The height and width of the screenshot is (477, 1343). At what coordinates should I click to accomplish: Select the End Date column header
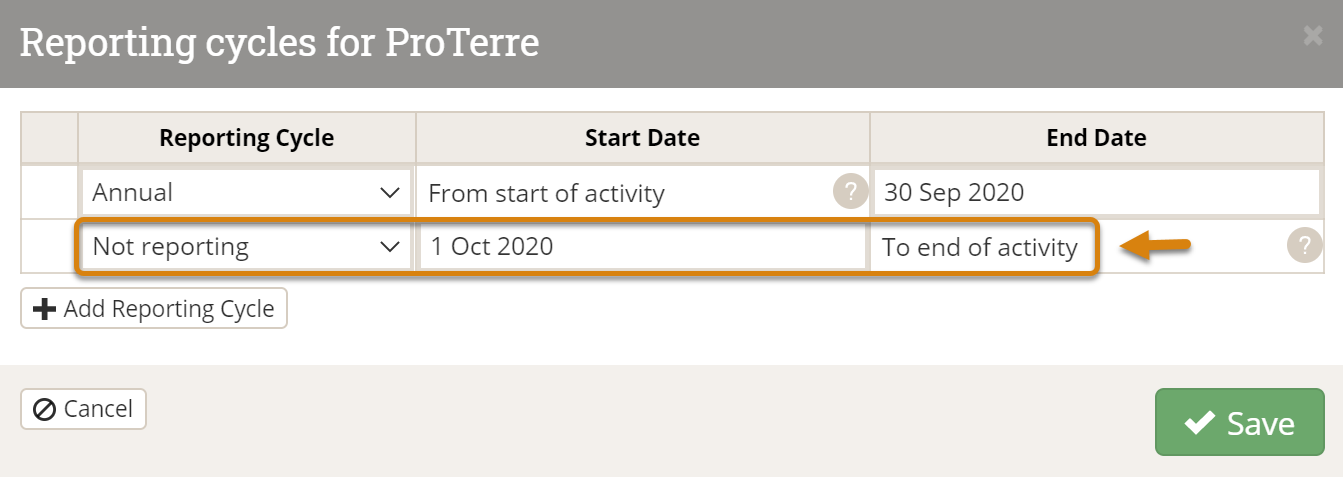(x=1096, y=138)
